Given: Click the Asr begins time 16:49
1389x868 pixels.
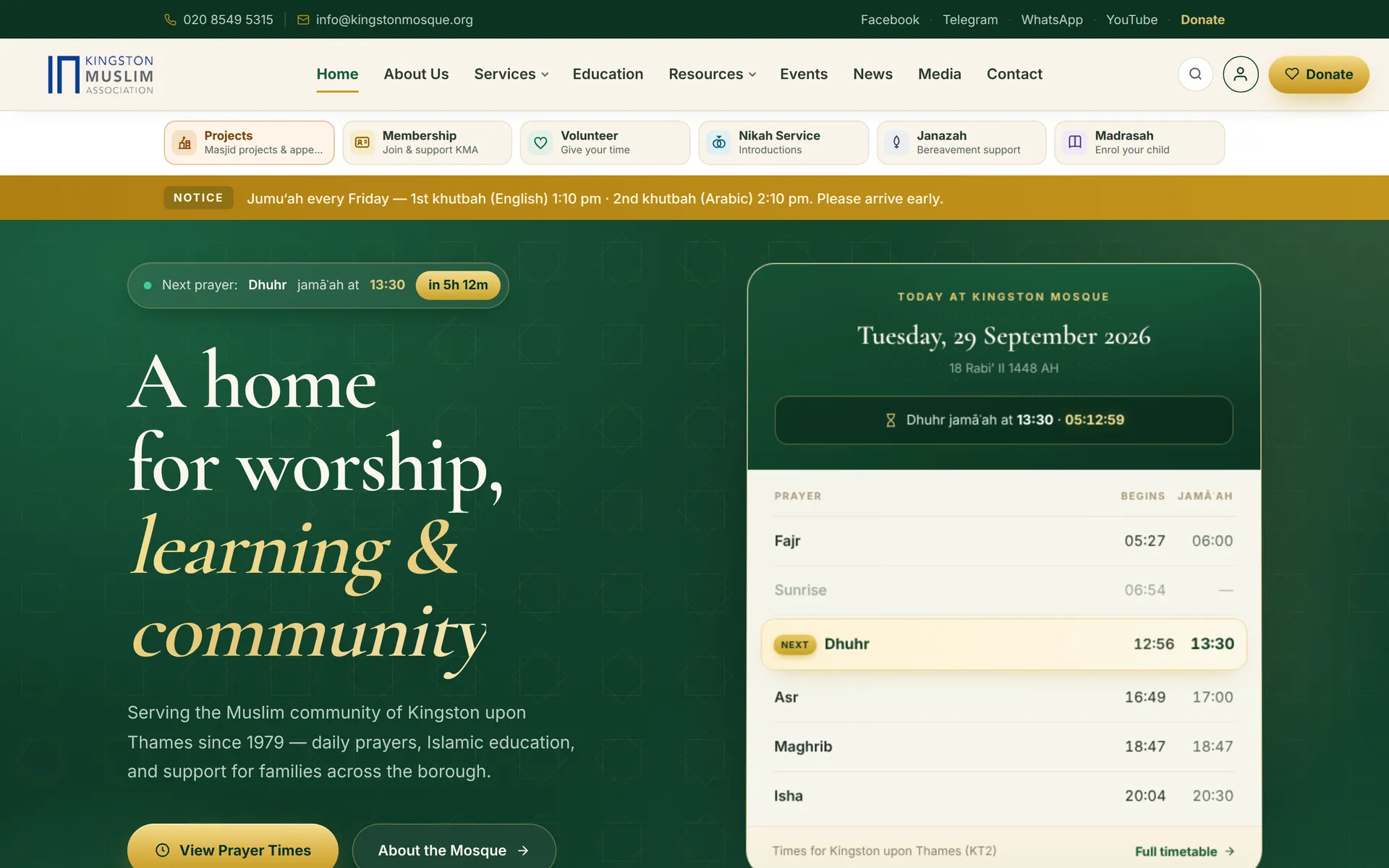Looking at the screenshot, I should pos(1144,697).
